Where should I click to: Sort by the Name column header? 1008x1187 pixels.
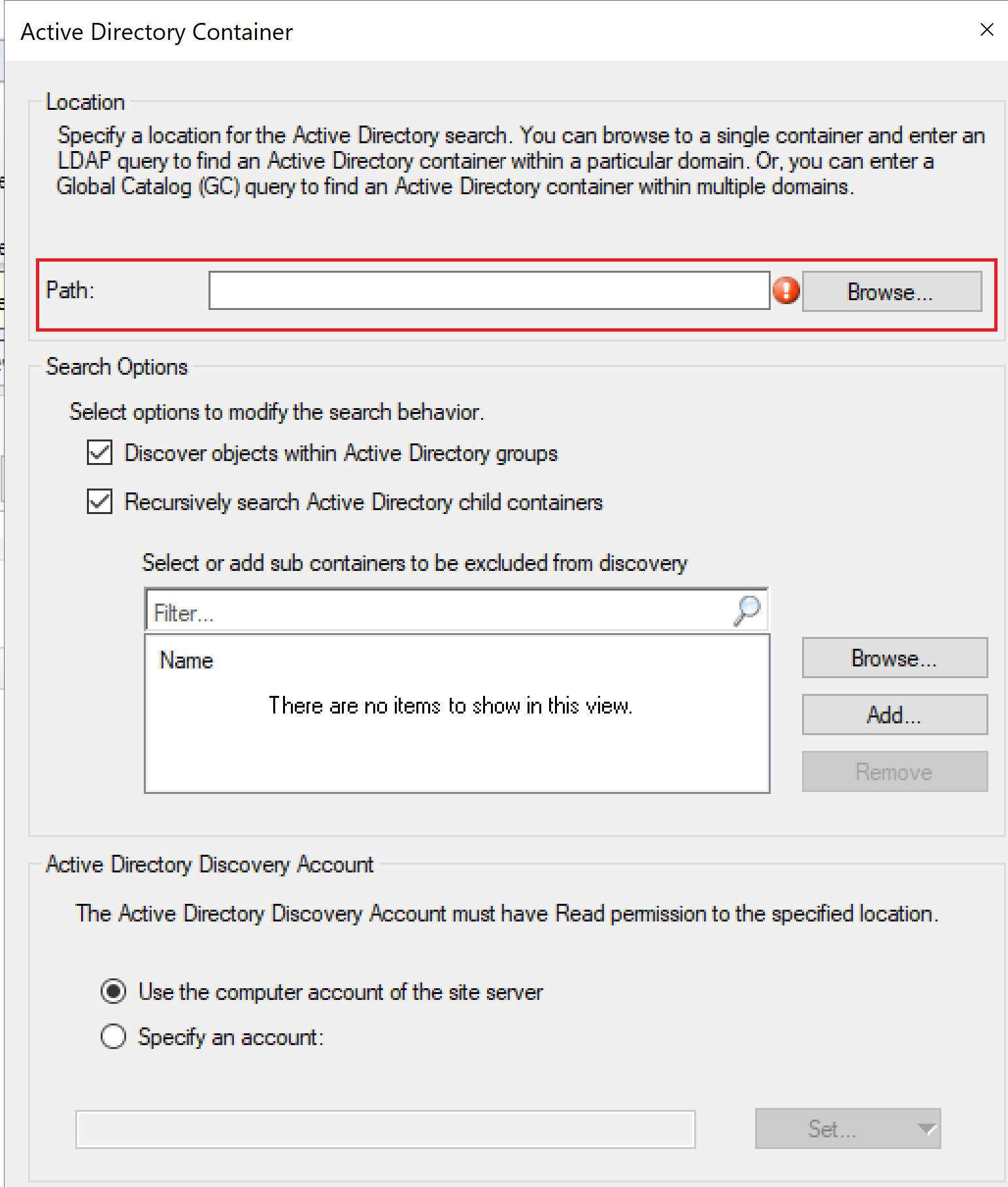pos(187,661)
